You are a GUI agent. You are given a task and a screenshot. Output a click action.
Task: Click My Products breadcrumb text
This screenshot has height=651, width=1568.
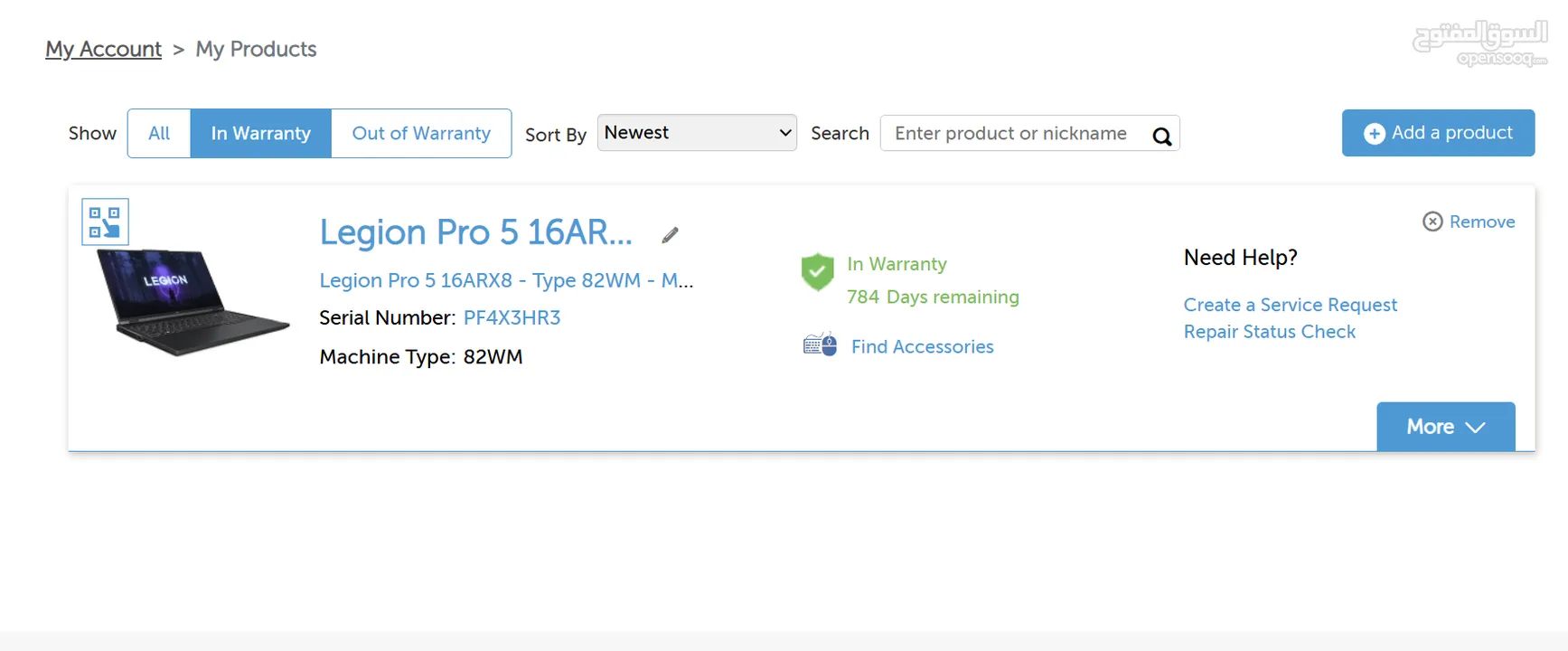click(x=256, y=49)
